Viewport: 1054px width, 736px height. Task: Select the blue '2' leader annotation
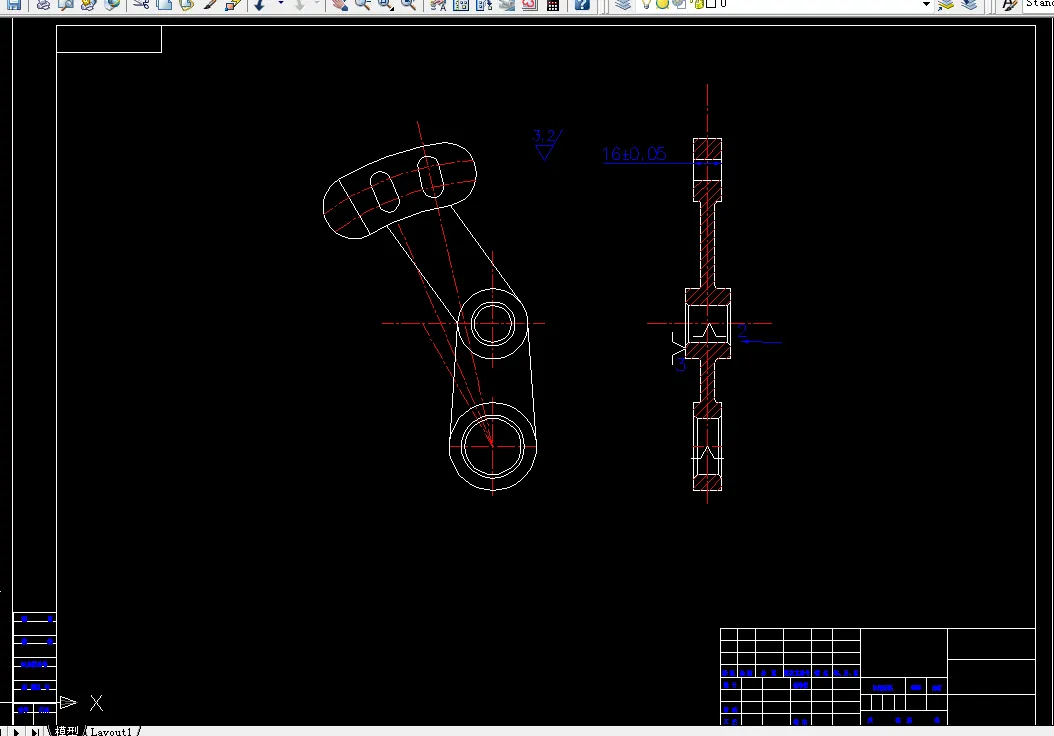pyautogui.click(x=742, y=330)
